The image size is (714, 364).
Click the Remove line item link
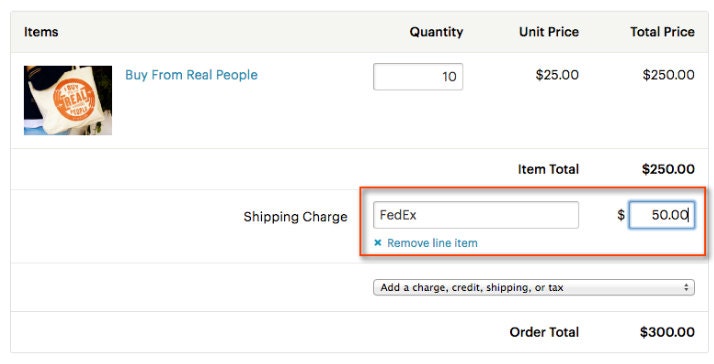[x=432, y=243]
